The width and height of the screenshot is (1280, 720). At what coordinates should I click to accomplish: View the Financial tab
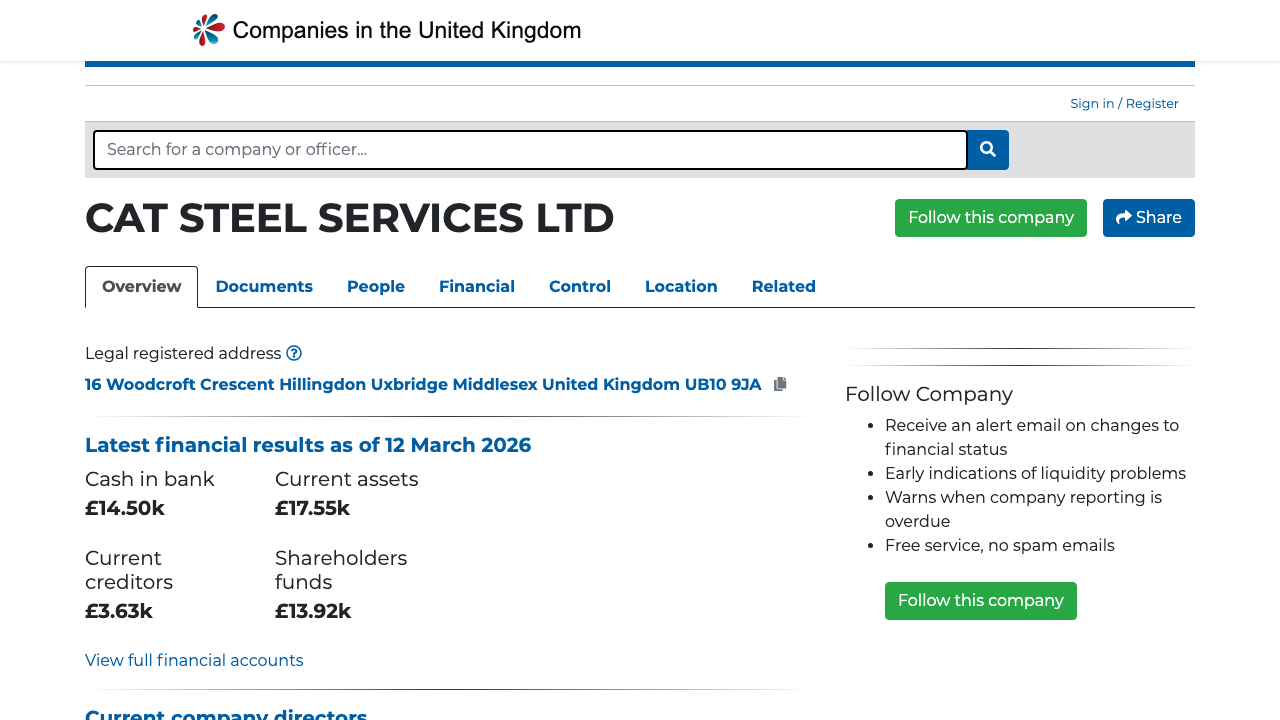point(477,287)
